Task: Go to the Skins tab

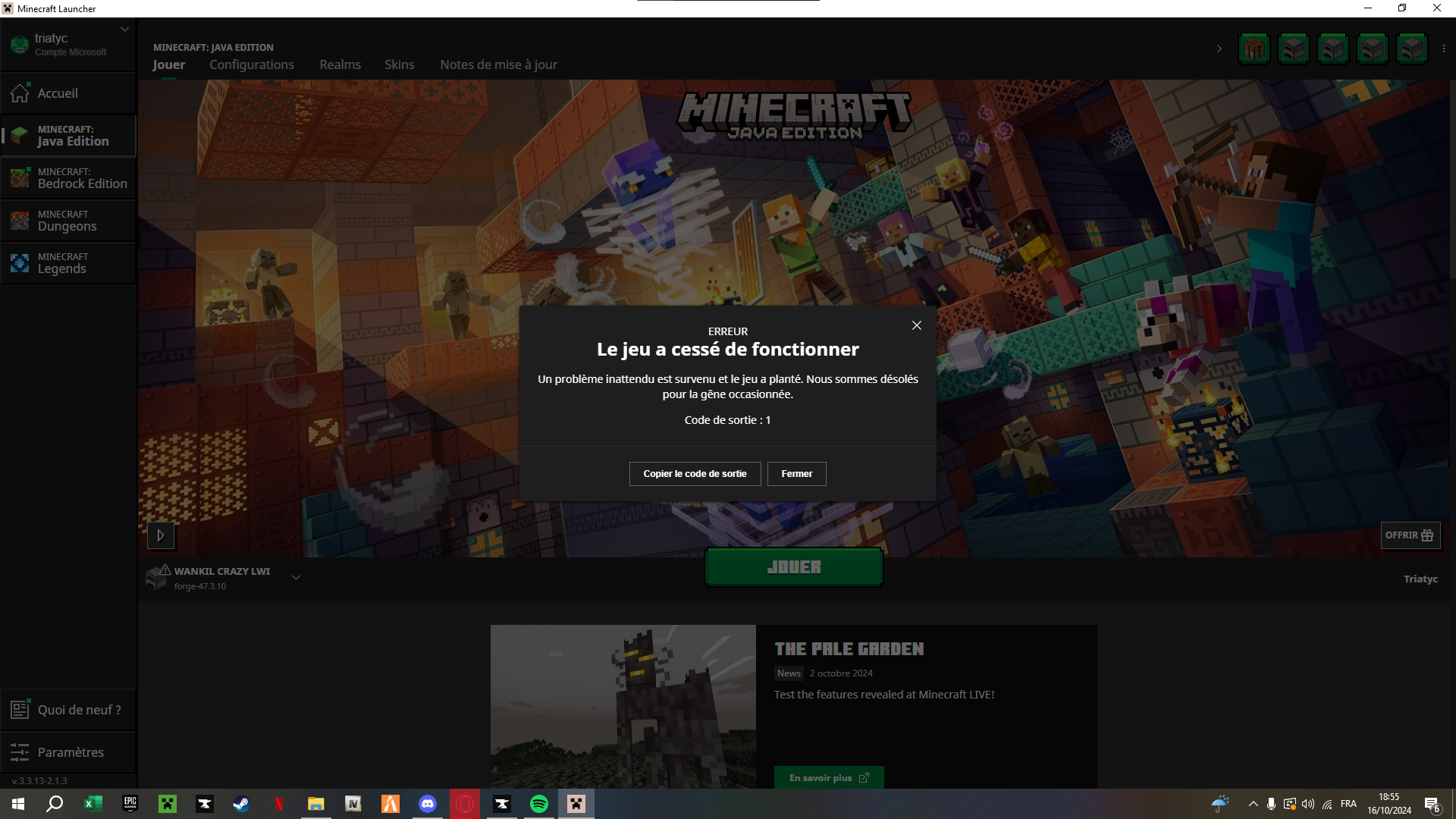Action: 399,64
